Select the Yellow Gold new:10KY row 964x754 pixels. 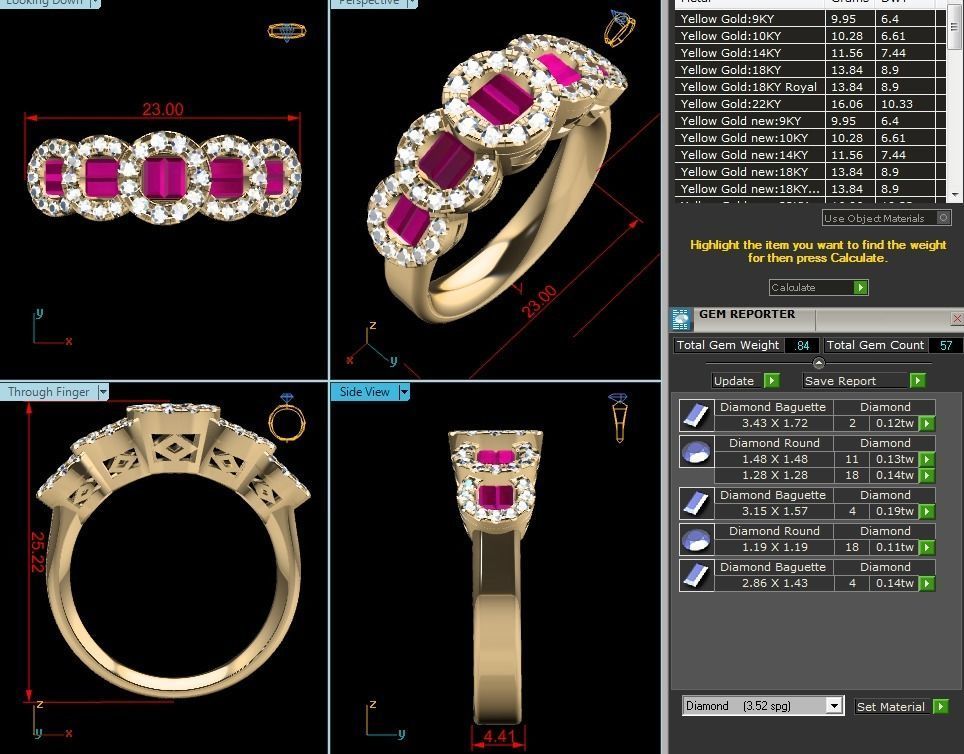[810, 138]
